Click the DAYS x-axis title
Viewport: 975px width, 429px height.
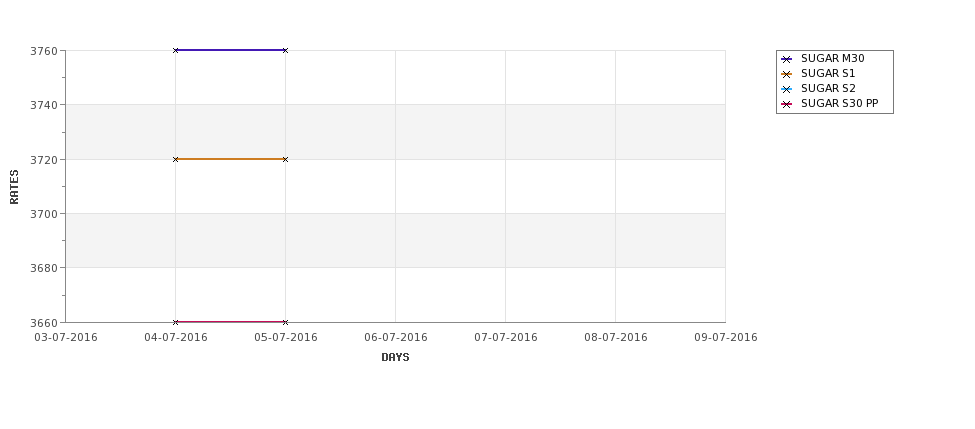coord(395,358)
